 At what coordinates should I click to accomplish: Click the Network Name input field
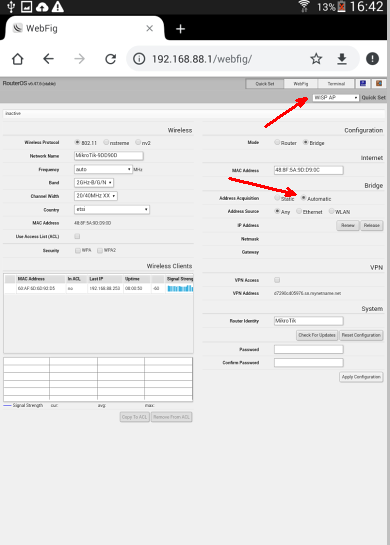109,156
